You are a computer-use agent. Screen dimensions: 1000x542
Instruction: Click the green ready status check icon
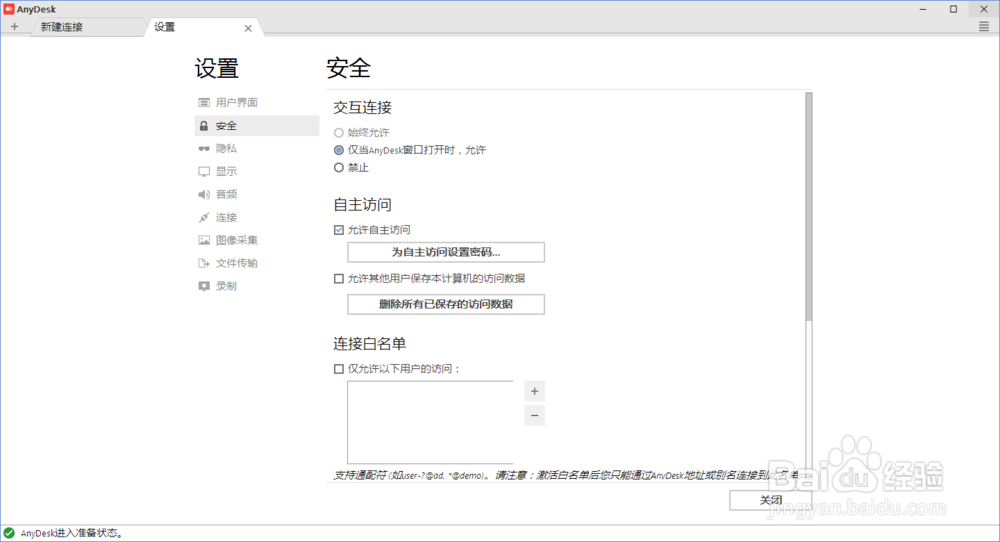pyautogui.click(x=9, y=533)
